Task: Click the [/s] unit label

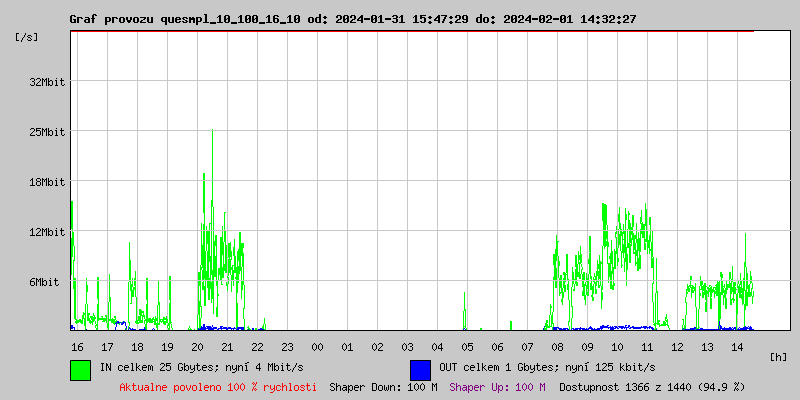Action: point(28,37)
